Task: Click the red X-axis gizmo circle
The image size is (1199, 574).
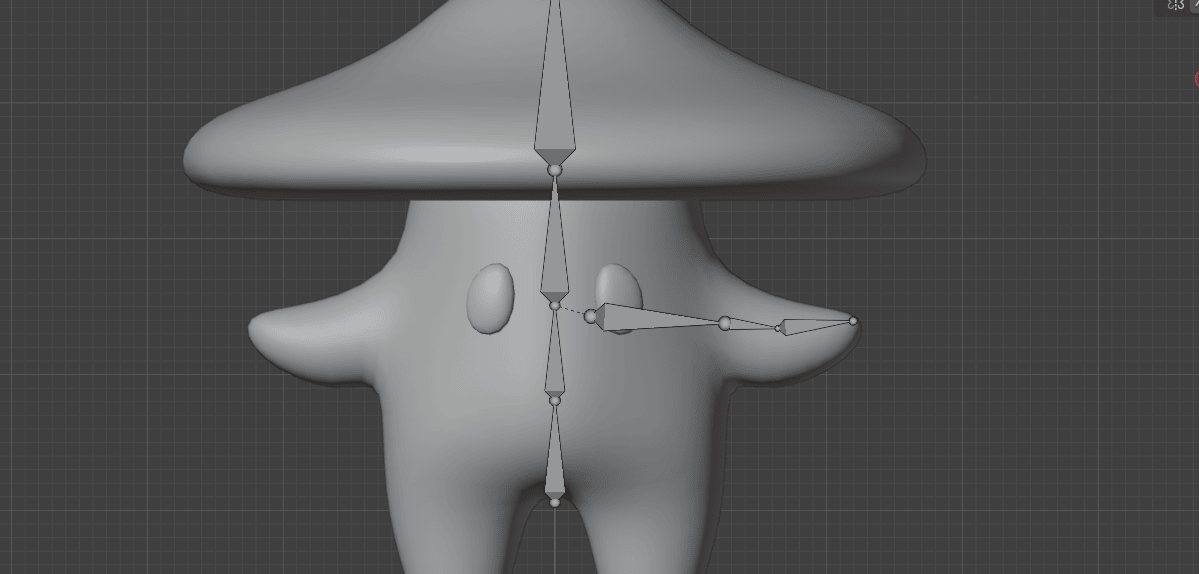Action: click(x=1196, y=79)
